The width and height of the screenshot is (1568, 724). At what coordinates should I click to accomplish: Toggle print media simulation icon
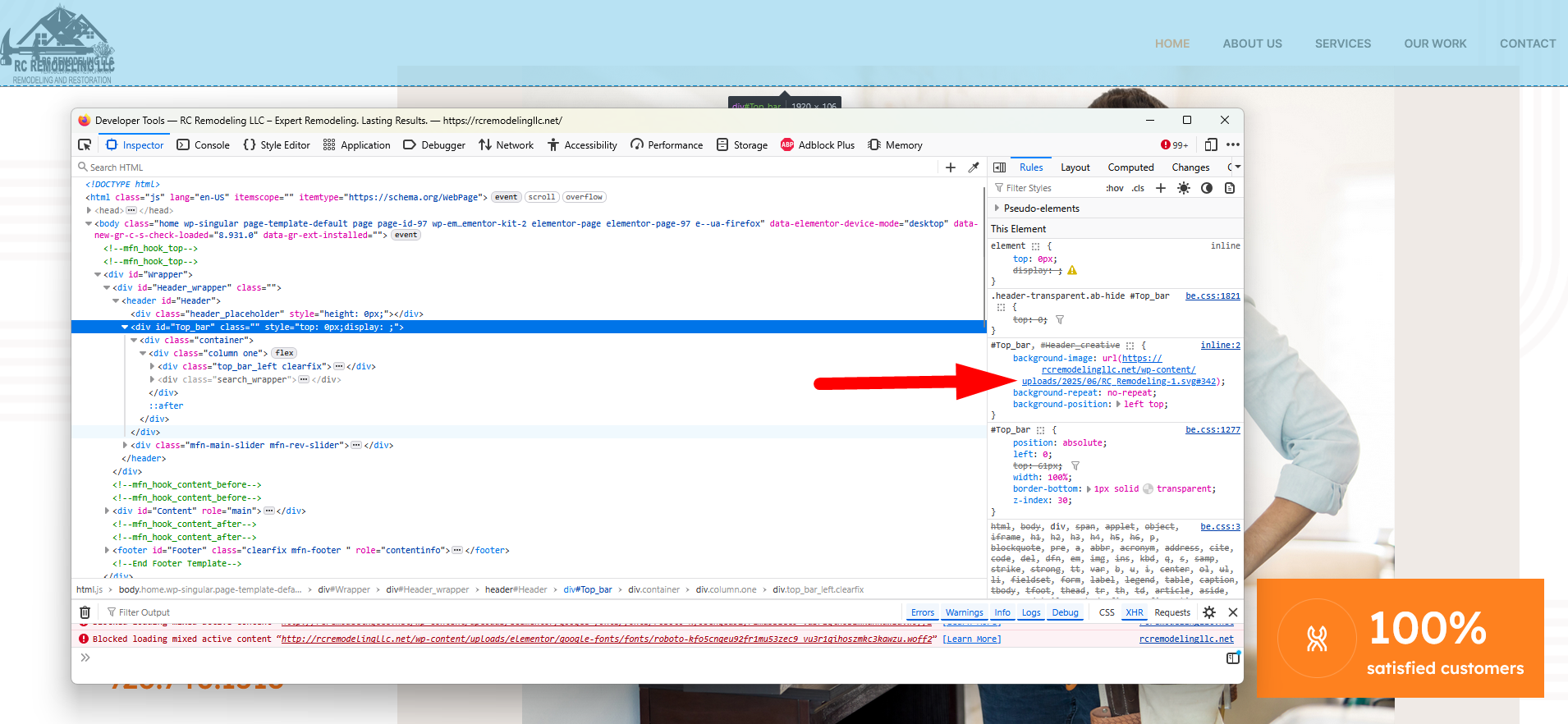(1230, 188)
